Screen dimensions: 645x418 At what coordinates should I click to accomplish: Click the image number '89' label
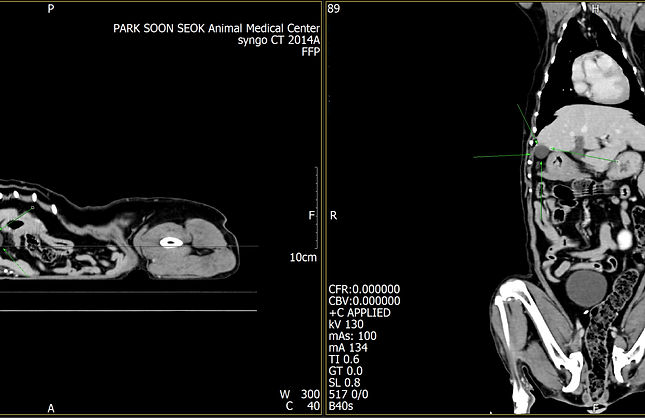coord(334,9)
